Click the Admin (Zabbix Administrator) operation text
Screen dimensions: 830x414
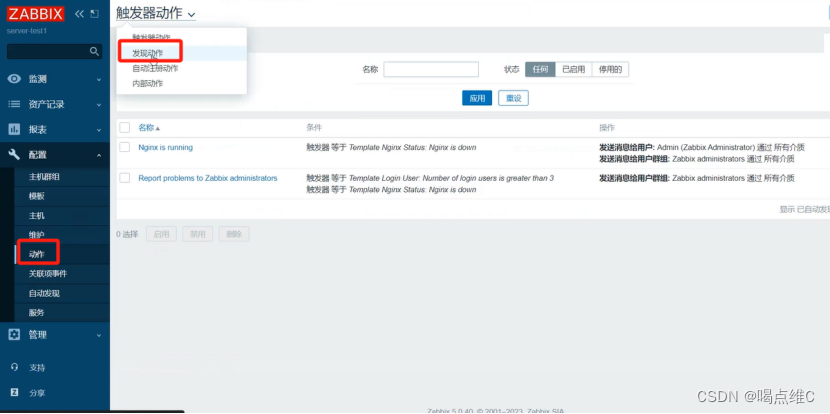[x=706, y=148]
